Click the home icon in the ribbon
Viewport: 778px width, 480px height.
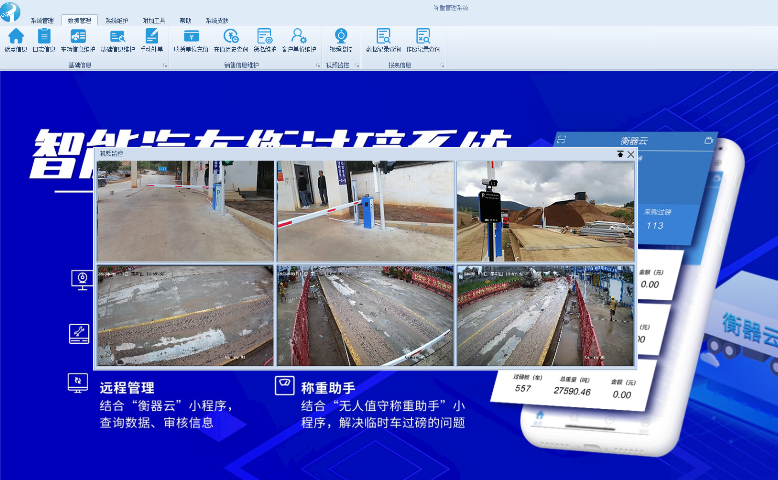[x=15, y=37]
